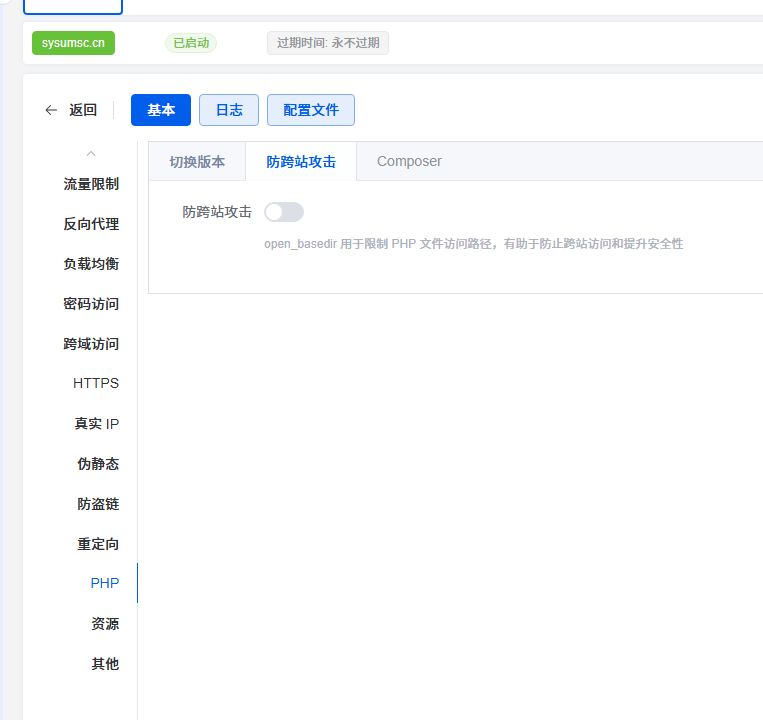Click the 基本 button
Screen dimensions: 763x720
[161, 110]
